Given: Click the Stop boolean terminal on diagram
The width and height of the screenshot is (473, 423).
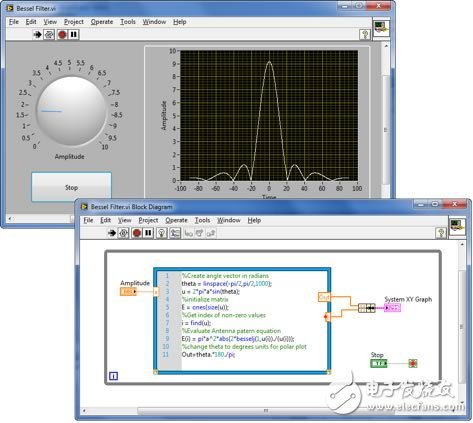Looking at the screenshot, I should [x=379, y=363].
